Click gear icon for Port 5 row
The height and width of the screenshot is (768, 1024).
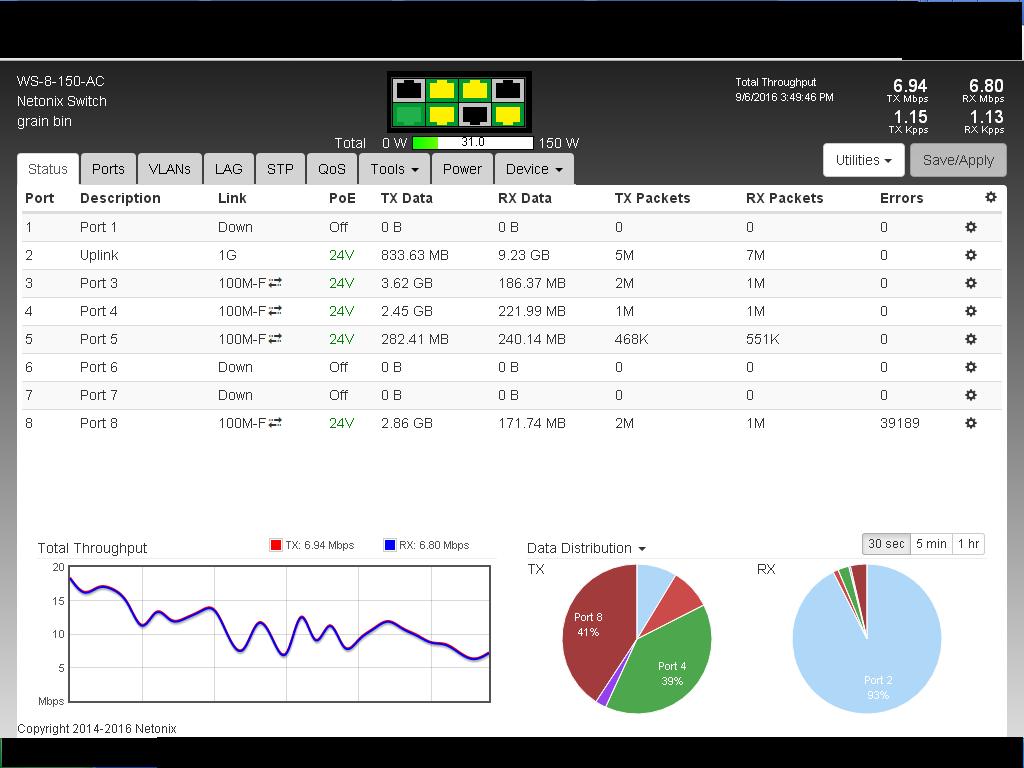pyautogui.click(x=970, y=339)
